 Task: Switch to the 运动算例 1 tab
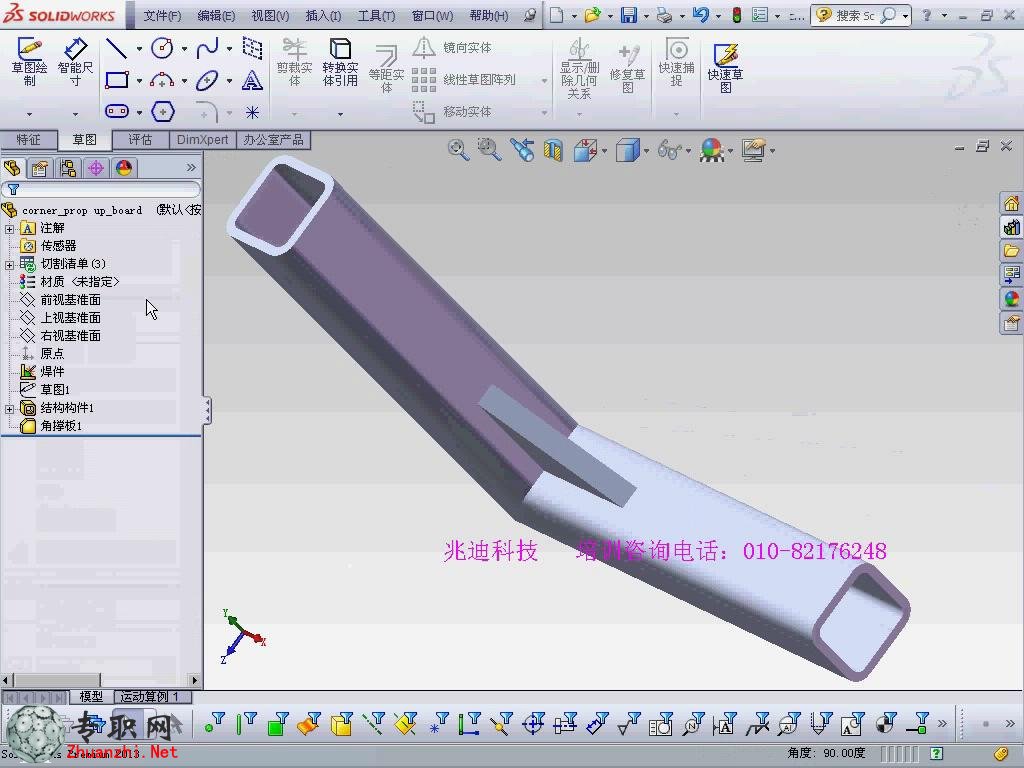[x=150, y=697]
